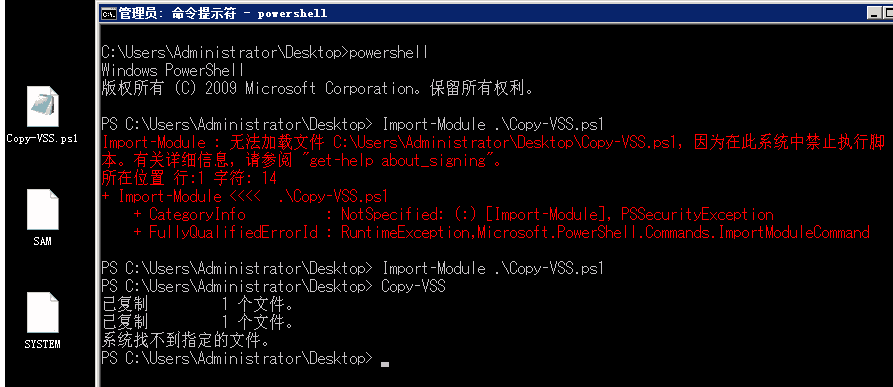This screenshot has height=387, width=893.
Task: Click the SYSTEM filename label under icon
Action: tap(42, 344)
